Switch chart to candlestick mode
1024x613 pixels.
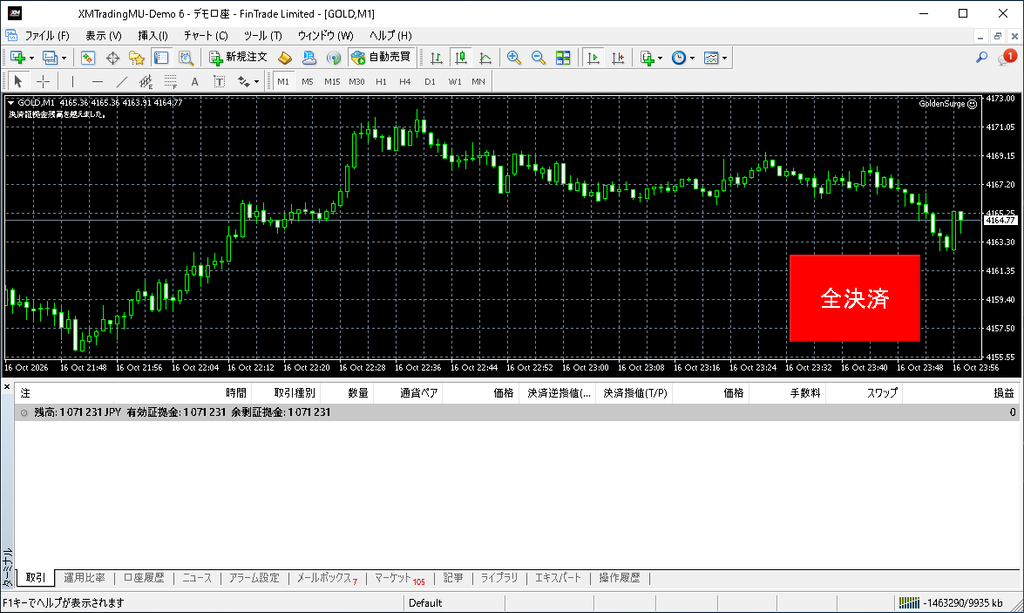click(x=461, y=58)
